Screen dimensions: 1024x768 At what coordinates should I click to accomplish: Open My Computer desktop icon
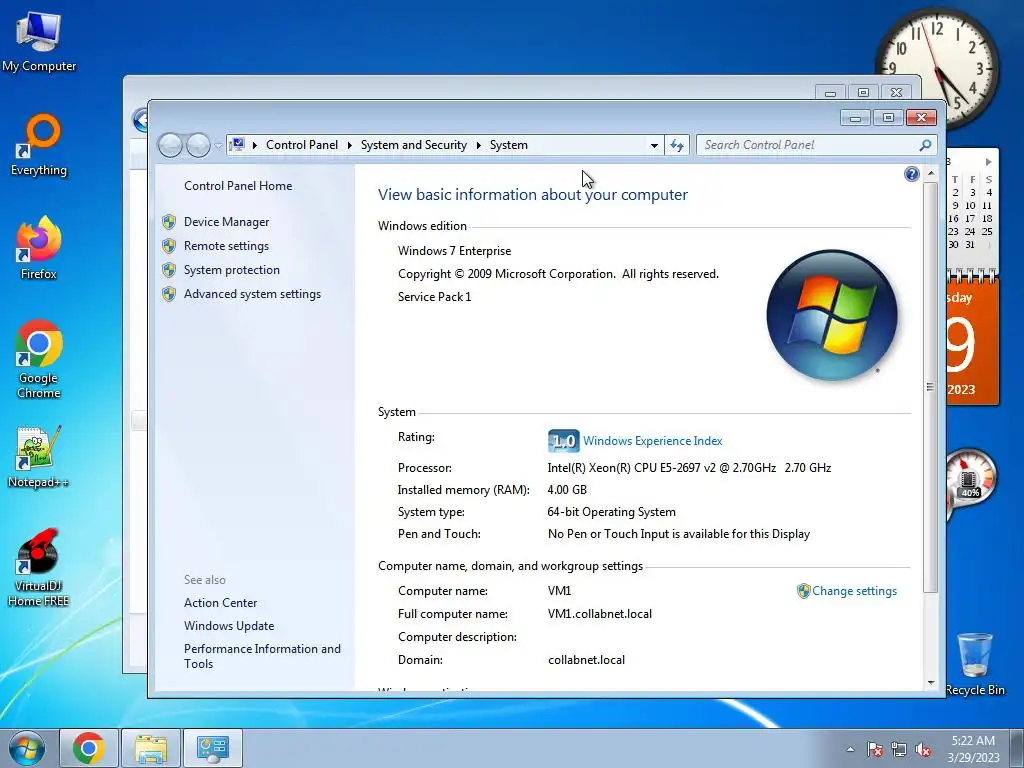pos(39,41)
